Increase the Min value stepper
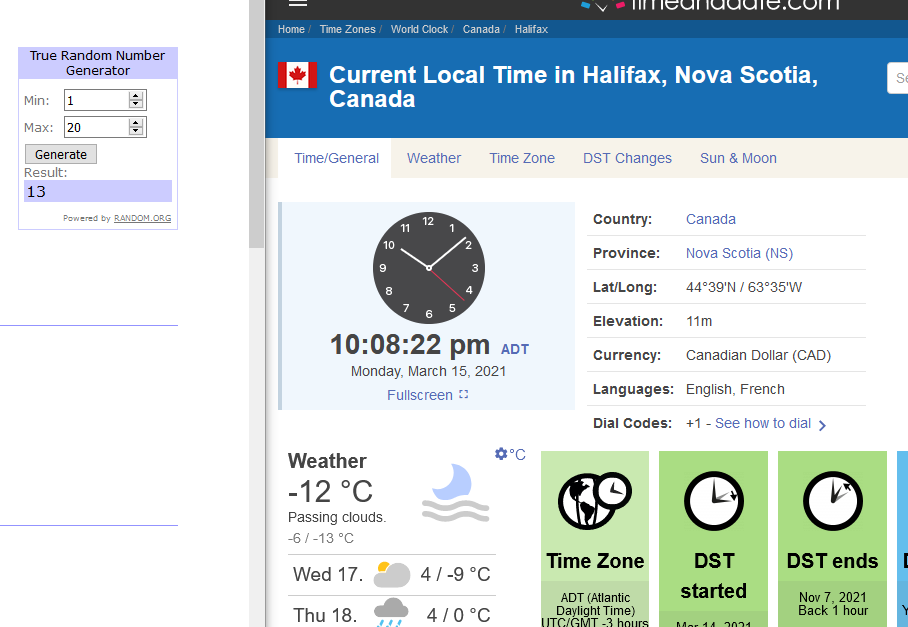Screen dimensions: 908x627 click(136, 96)
